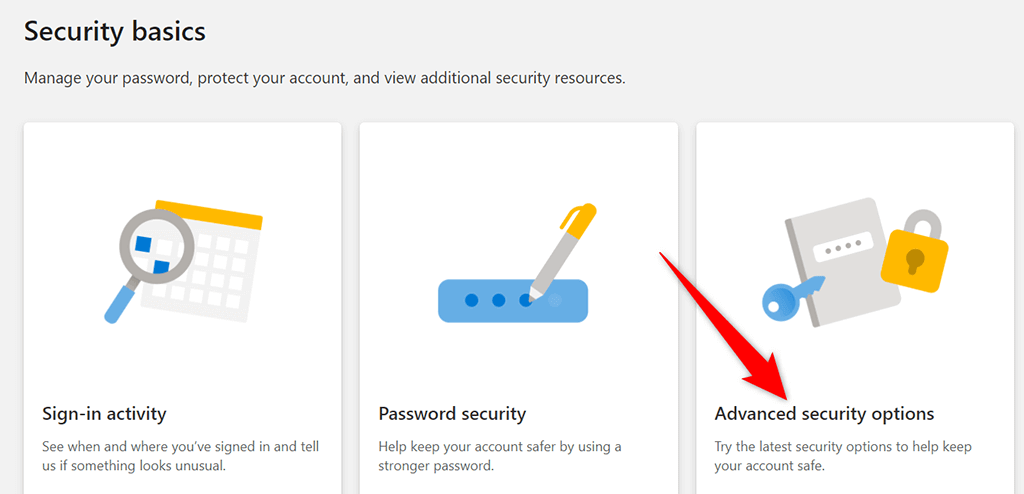
Task: Open Advanced security options heading
Action: tap(824, 414)
